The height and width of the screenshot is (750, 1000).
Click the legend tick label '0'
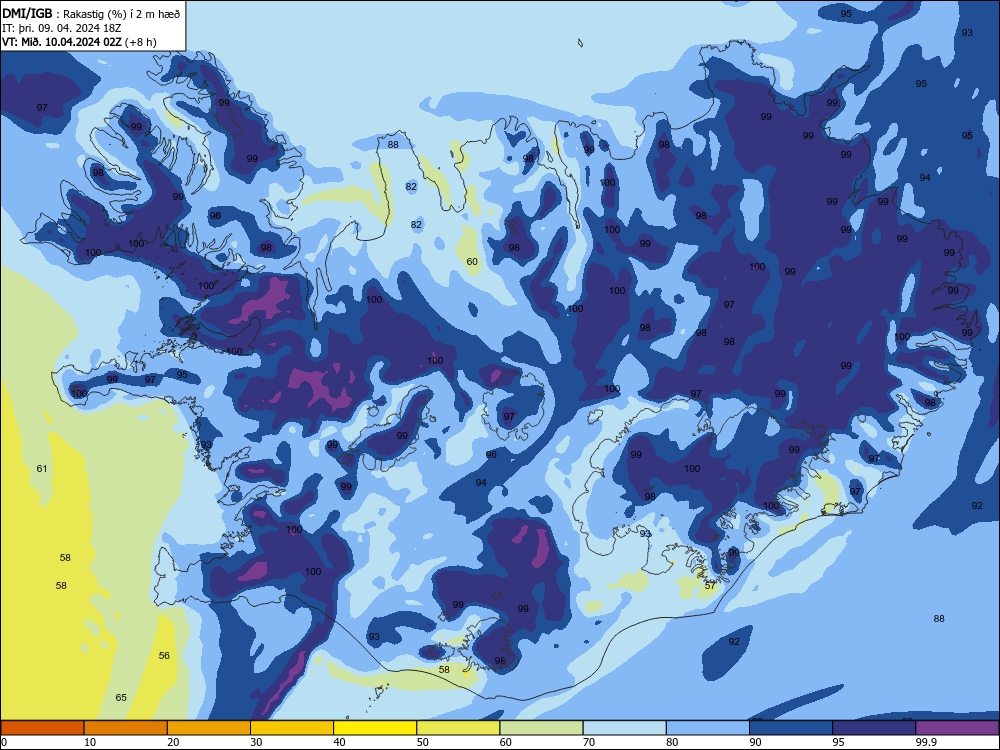click(x=4, y=742)
